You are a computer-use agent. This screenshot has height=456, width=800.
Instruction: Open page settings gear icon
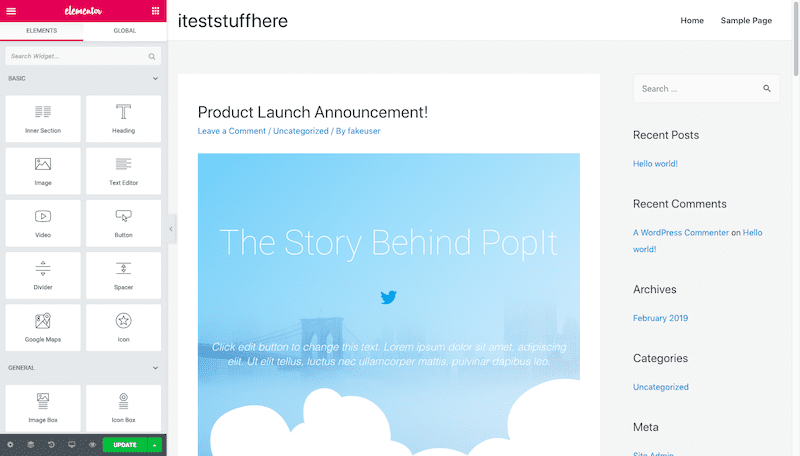pyautogui.click(x=10, y=445)
